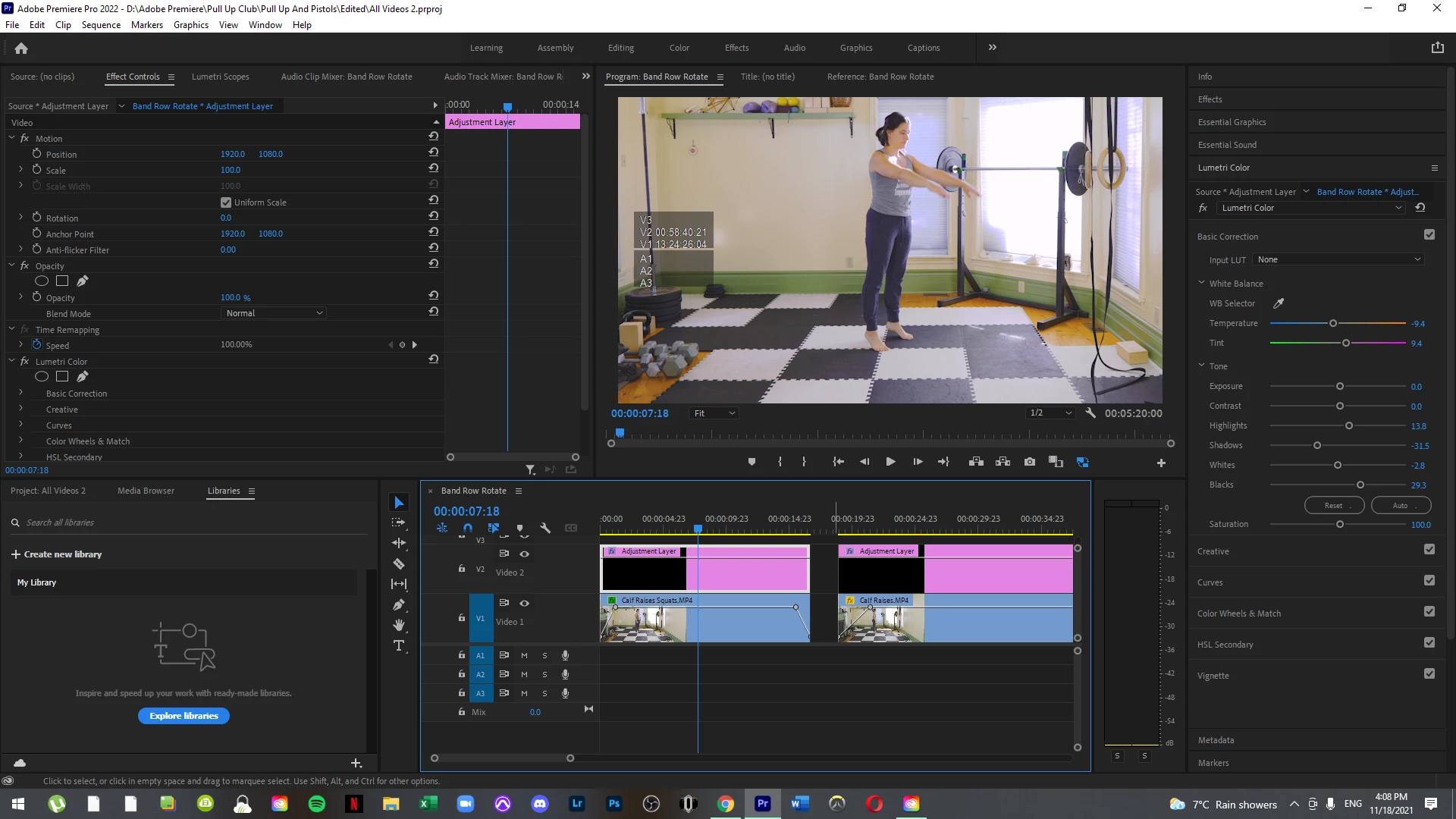The height and width of the screenshot is (819, 1456).
Task: Select the Pen tool in tools panel
Action: pos(399,604)
